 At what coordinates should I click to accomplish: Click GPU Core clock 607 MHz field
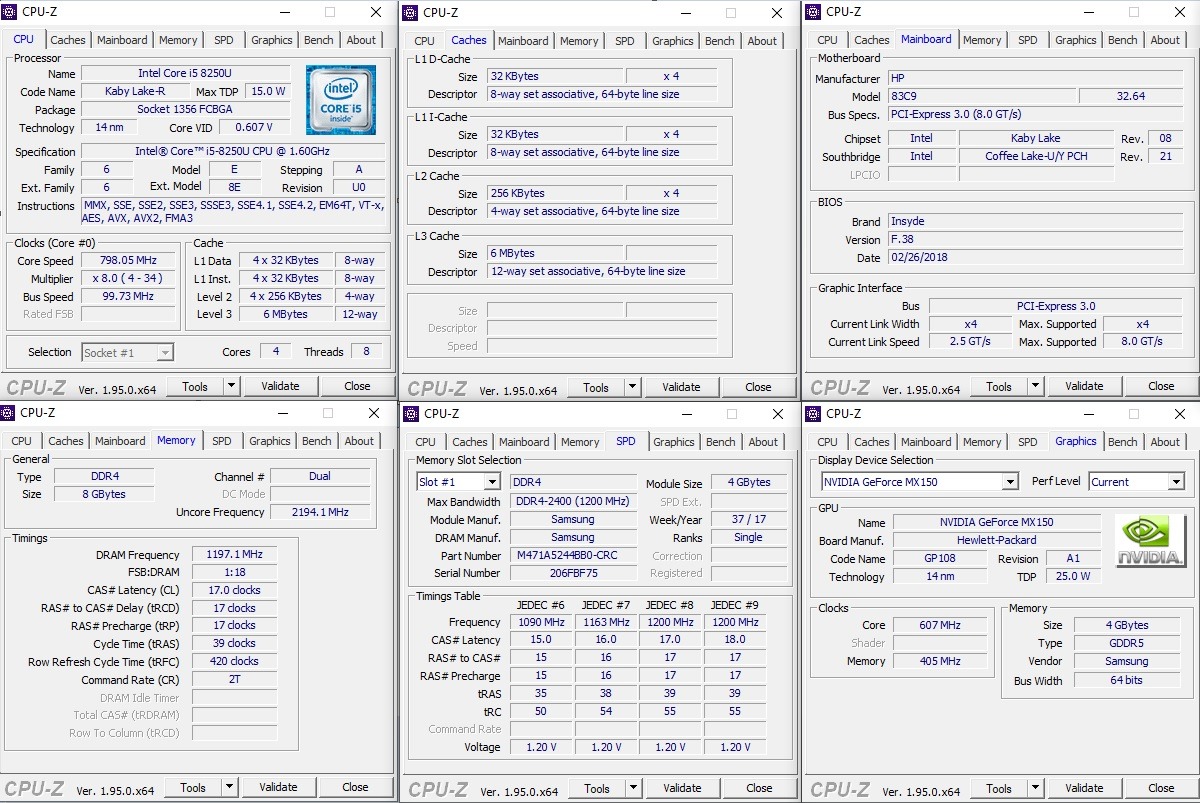[x=939, y=625]
